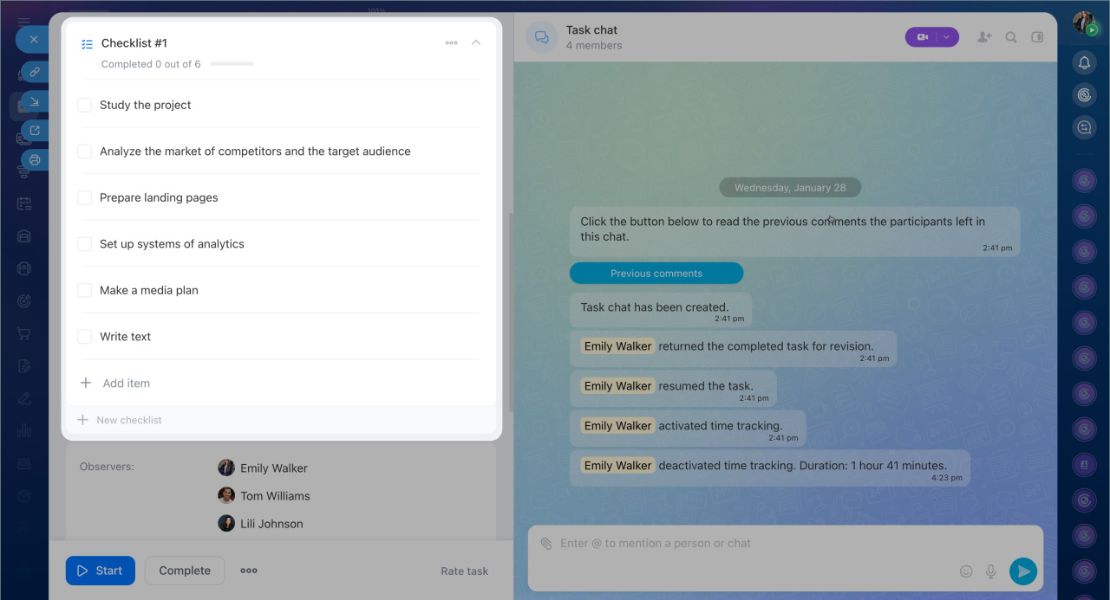Open the video call options dropdown arrow
The width and height of the screenshot is (1110, 600).
pyautogui.click(x=947, y=37)
